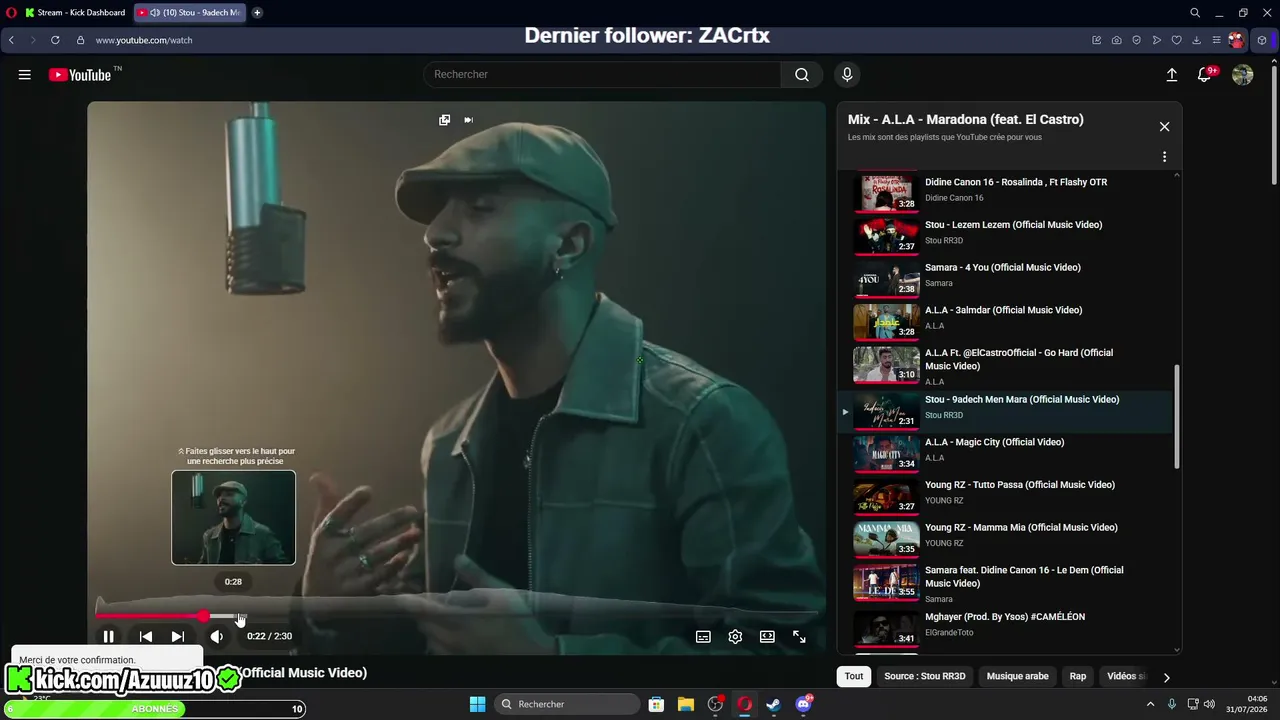Open the YouTube guide hamburger menu
The height and width of the screenshot is (720, 1280).
tap(25, 75)
